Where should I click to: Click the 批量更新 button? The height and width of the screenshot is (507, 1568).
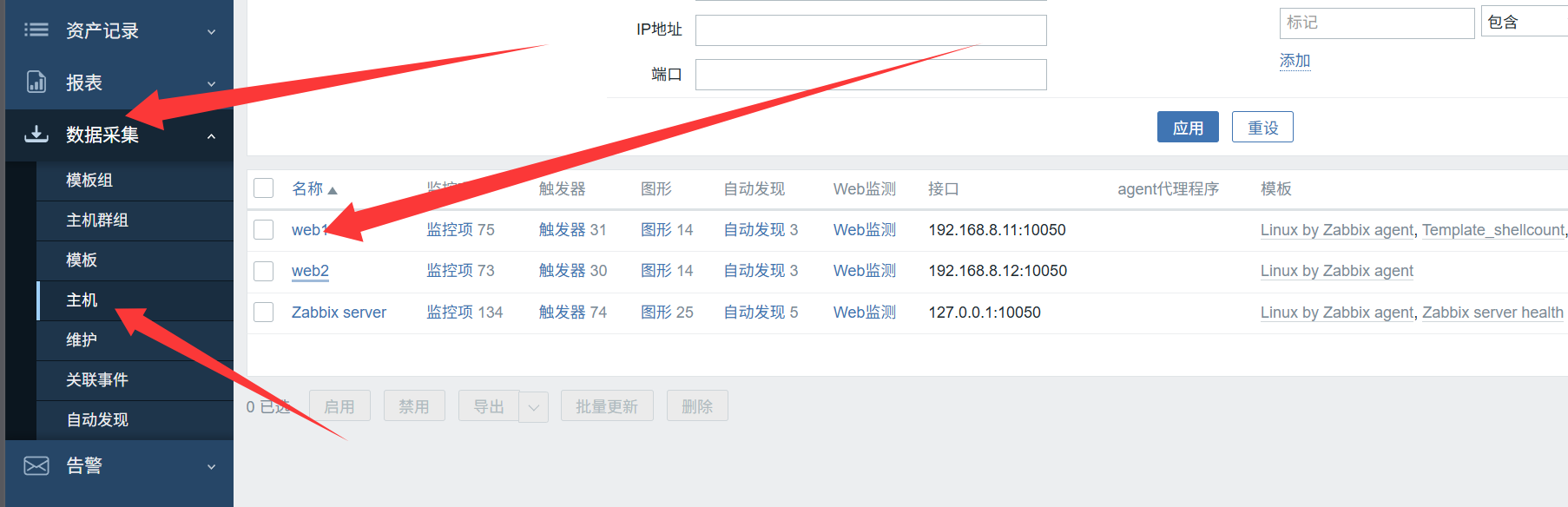[x=607, y=406]
